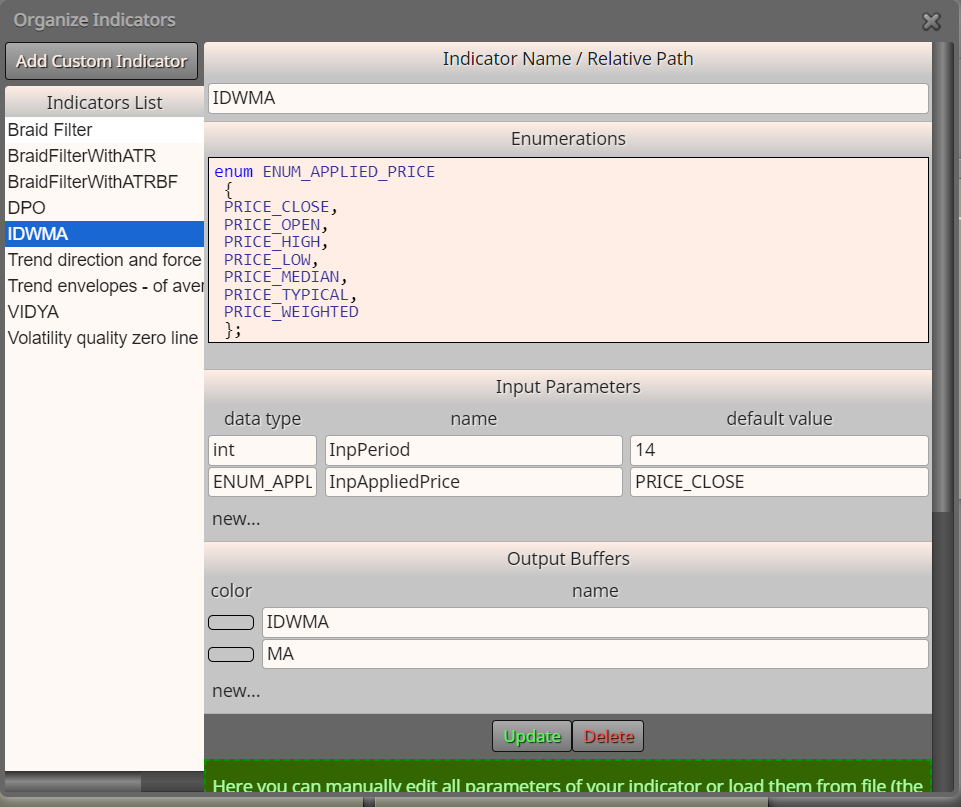This screenshot has height=807, width=961.
Task: Click enum ENUM_APPLIED_PRICE declaration line
Action: [324, 172]
